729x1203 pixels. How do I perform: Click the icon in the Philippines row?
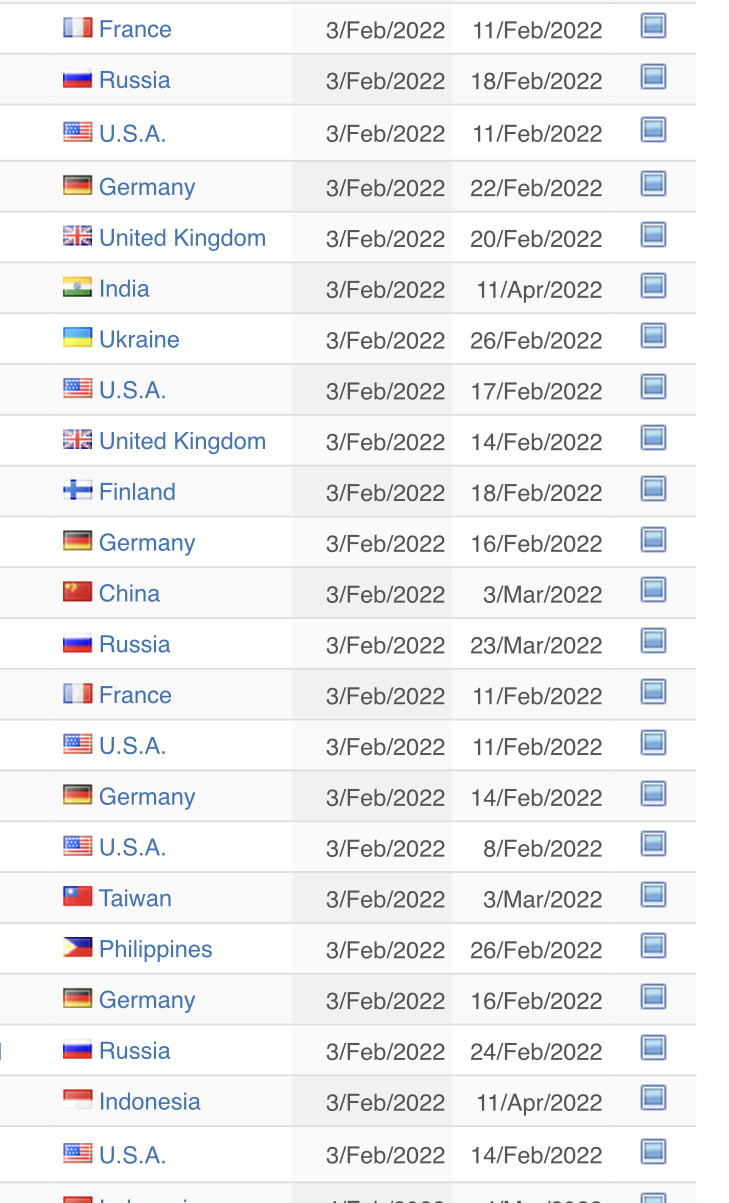653,946
